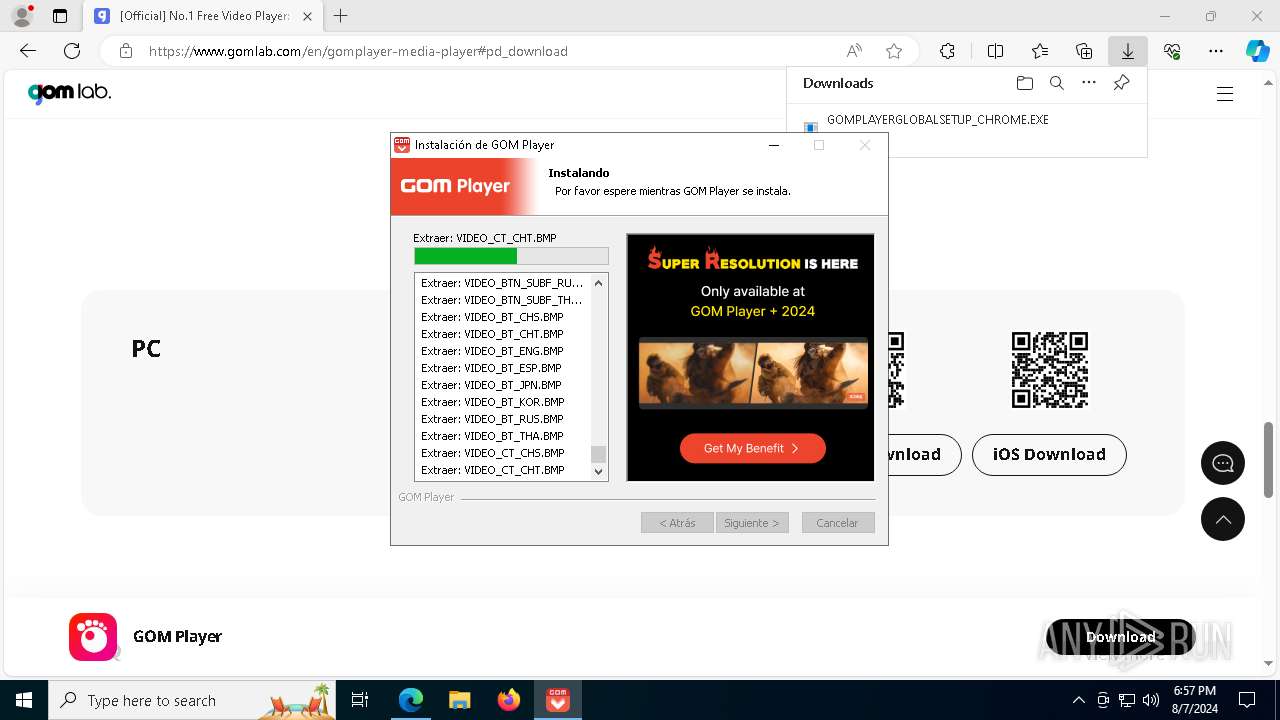Open Edge settings and more menu
The width and height of the screenshot is (1280, 720).
coord(1216,51)
